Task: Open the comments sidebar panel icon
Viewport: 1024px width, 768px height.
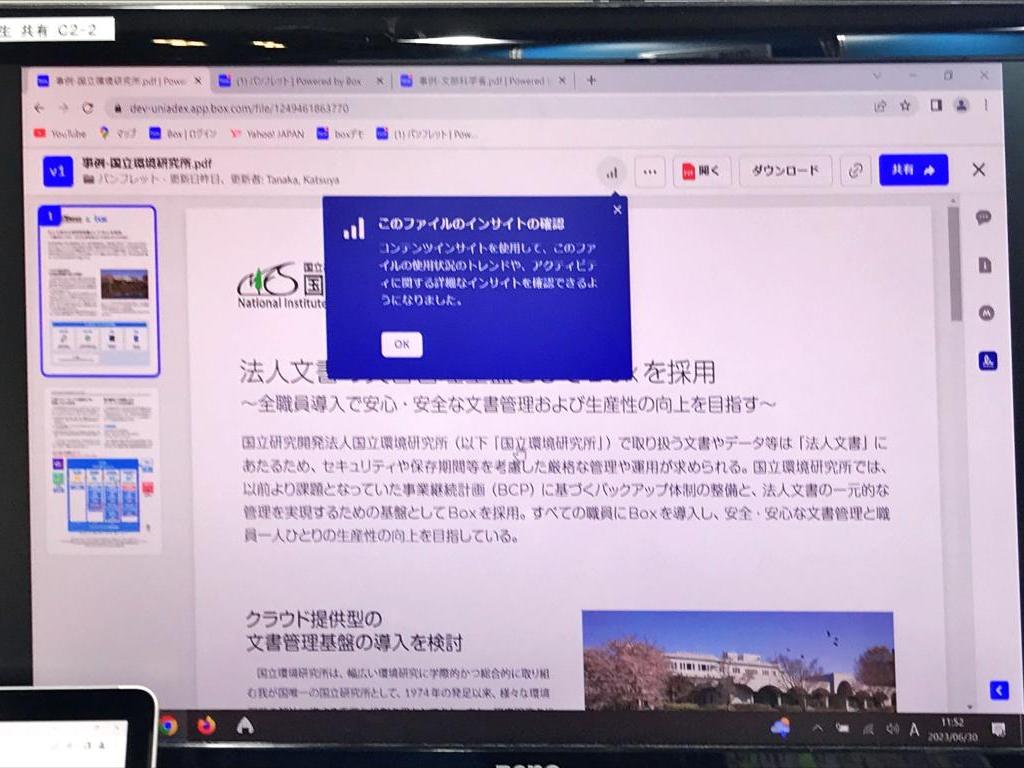Action: 984,217
